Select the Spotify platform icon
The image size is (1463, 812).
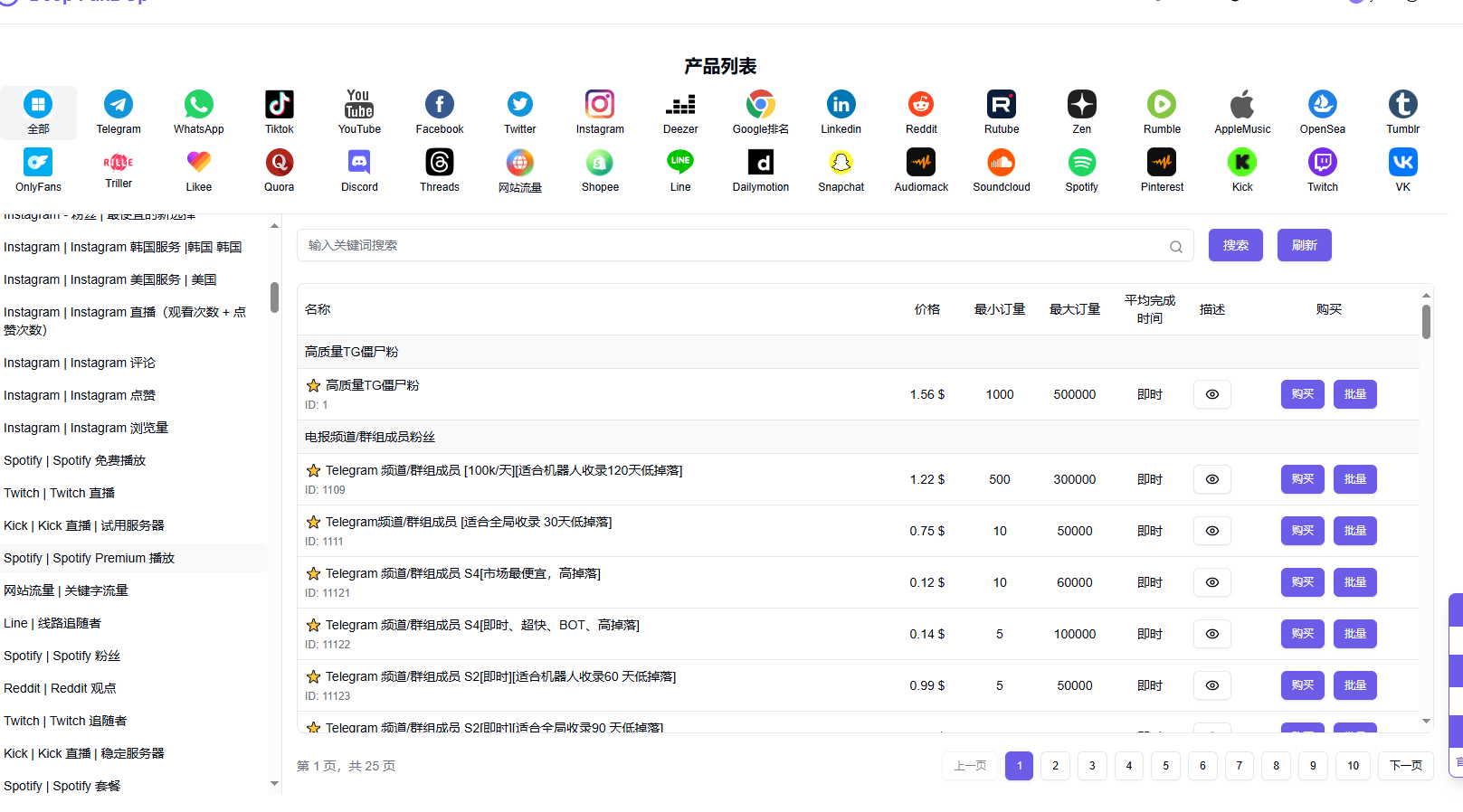(1082, 162)
